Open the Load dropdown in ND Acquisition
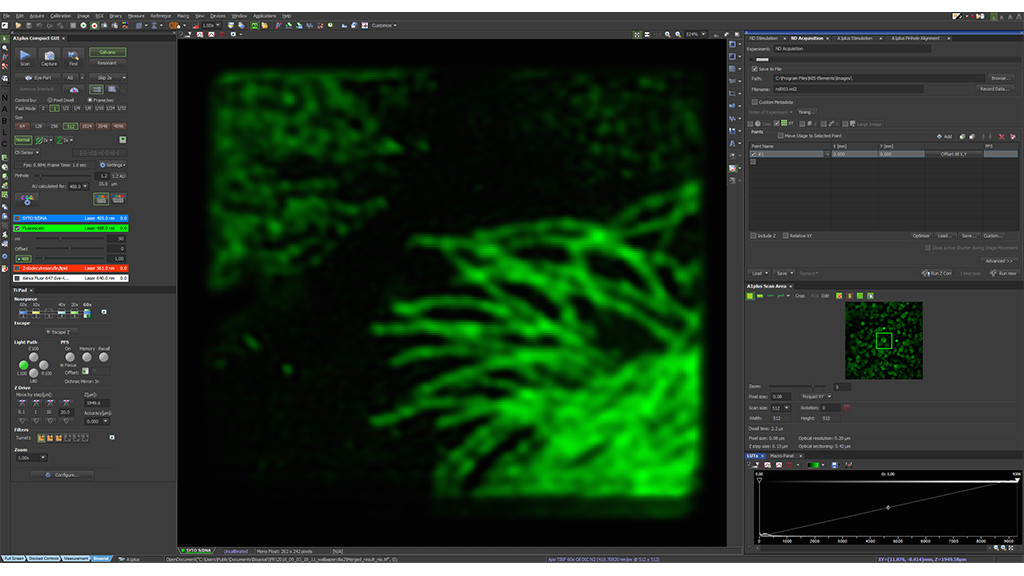The width and height of the screenshot is (1024, 576). tap(759, 273)
